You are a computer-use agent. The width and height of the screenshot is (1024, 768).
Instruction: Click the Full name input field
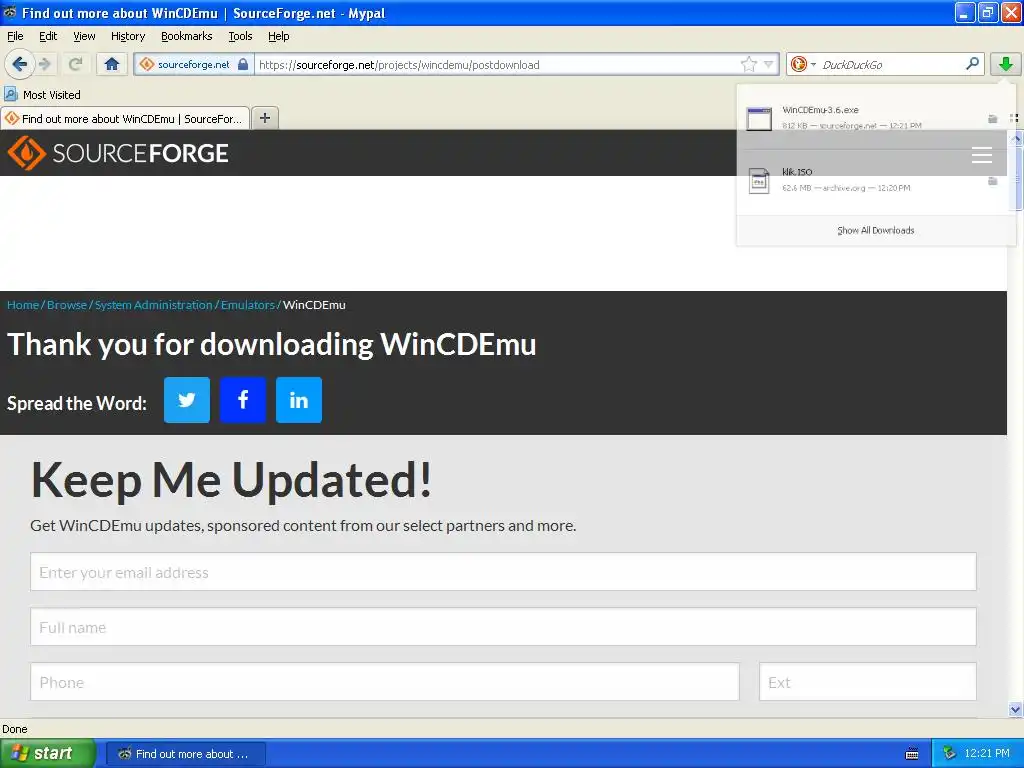coord(503,627)
